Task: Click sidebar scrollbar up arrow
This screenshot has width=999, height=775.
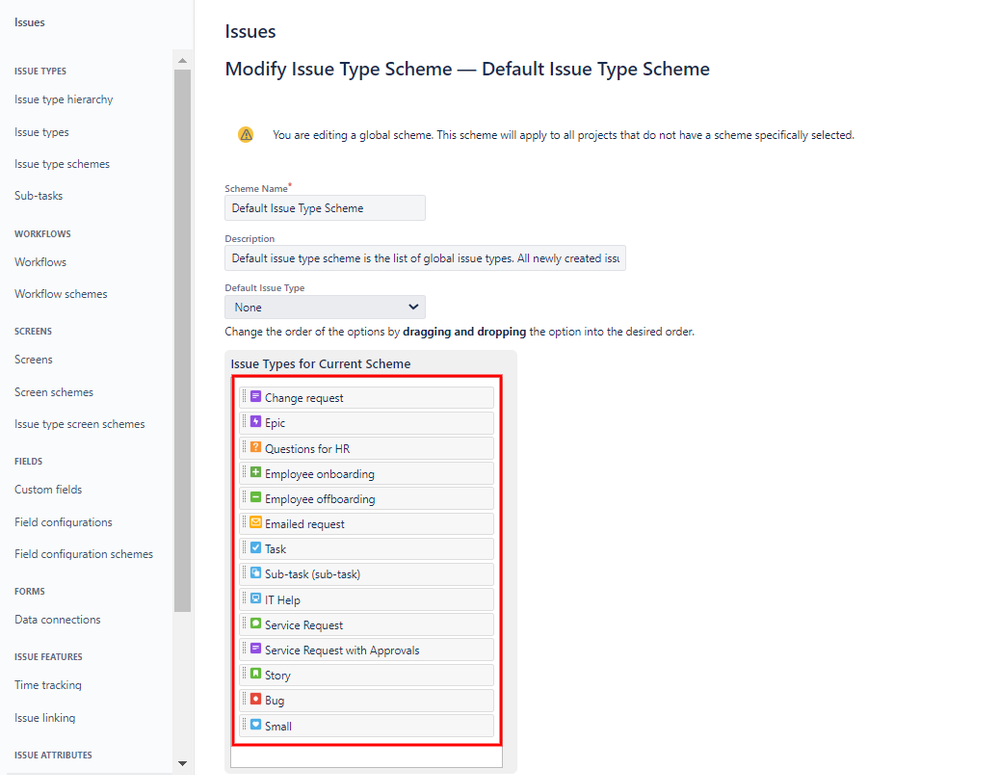Action: (x=182, y=61)
